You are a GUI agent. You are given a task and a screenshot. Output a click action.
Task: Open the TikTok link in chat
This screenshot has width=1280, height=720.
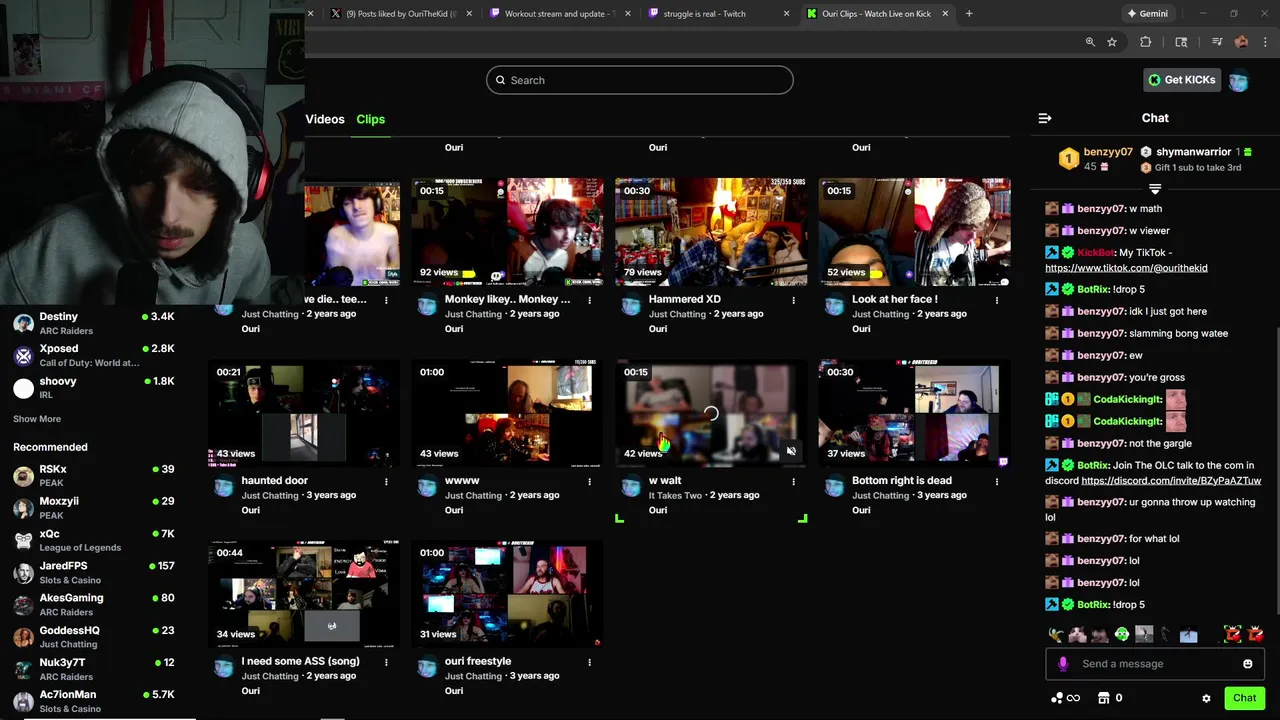click(x=1126, y=268)
